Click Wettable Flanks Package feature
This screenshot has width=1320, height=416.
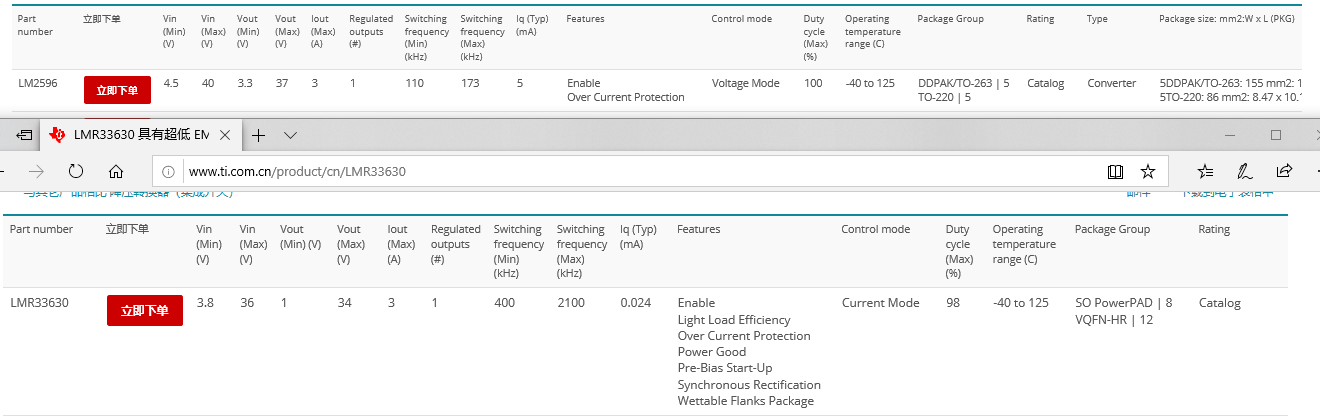pos(746,401)
